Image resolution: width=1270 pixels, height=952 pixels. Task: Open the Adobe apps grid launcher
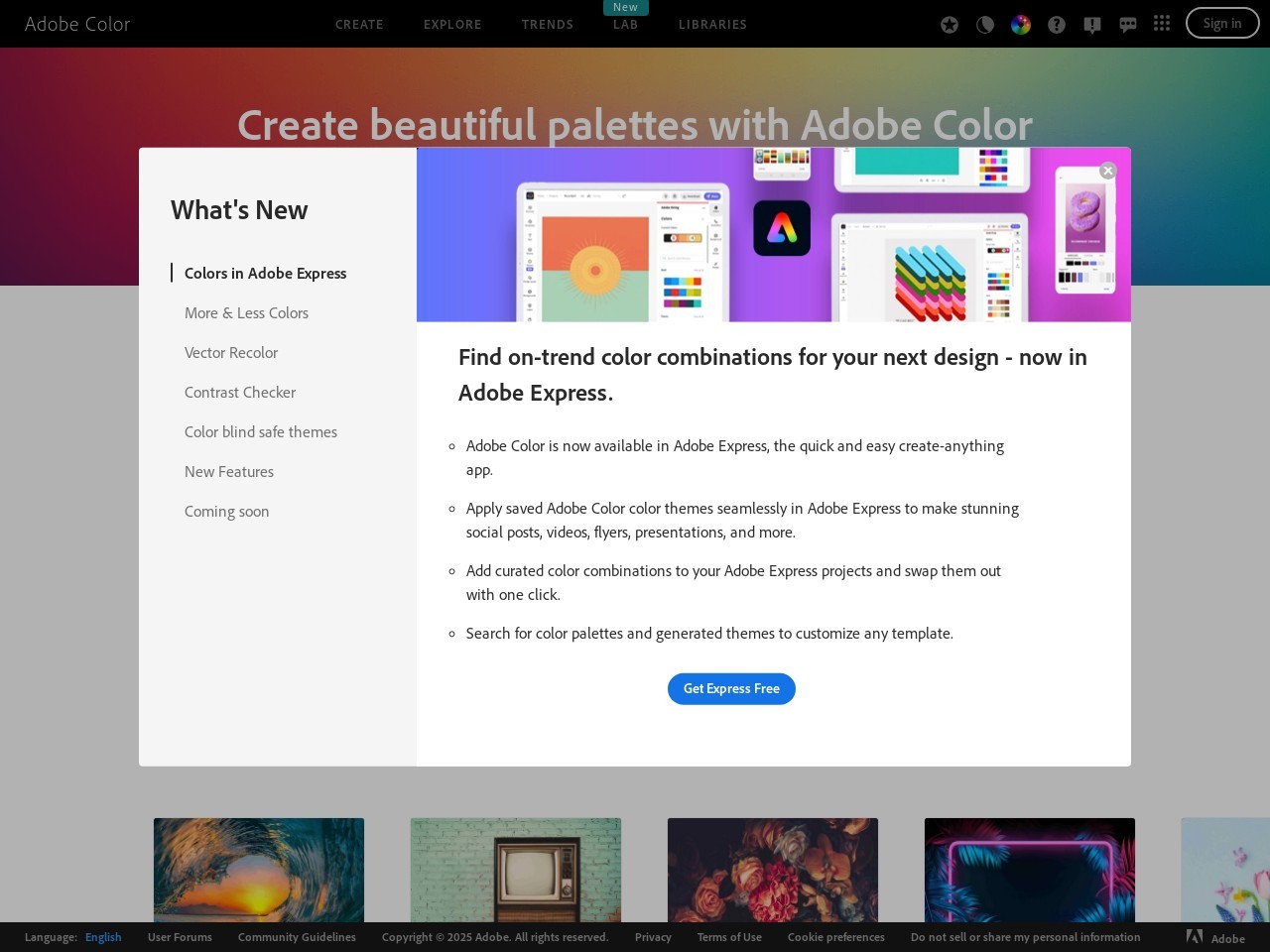[x=1162, y=23]
